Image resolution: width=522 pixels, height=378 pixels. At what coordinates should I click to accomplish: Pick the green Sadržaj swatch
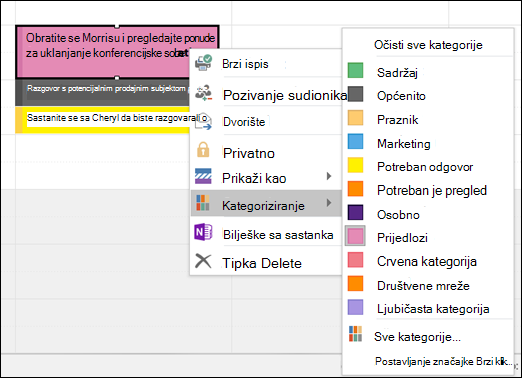(x=355, y=70)
